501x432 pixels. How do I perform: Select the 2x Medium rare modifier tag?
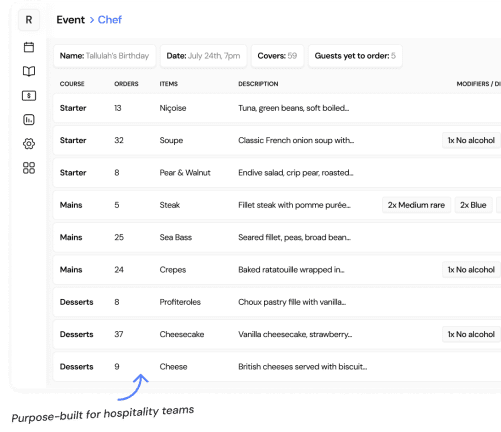point(416,205)
